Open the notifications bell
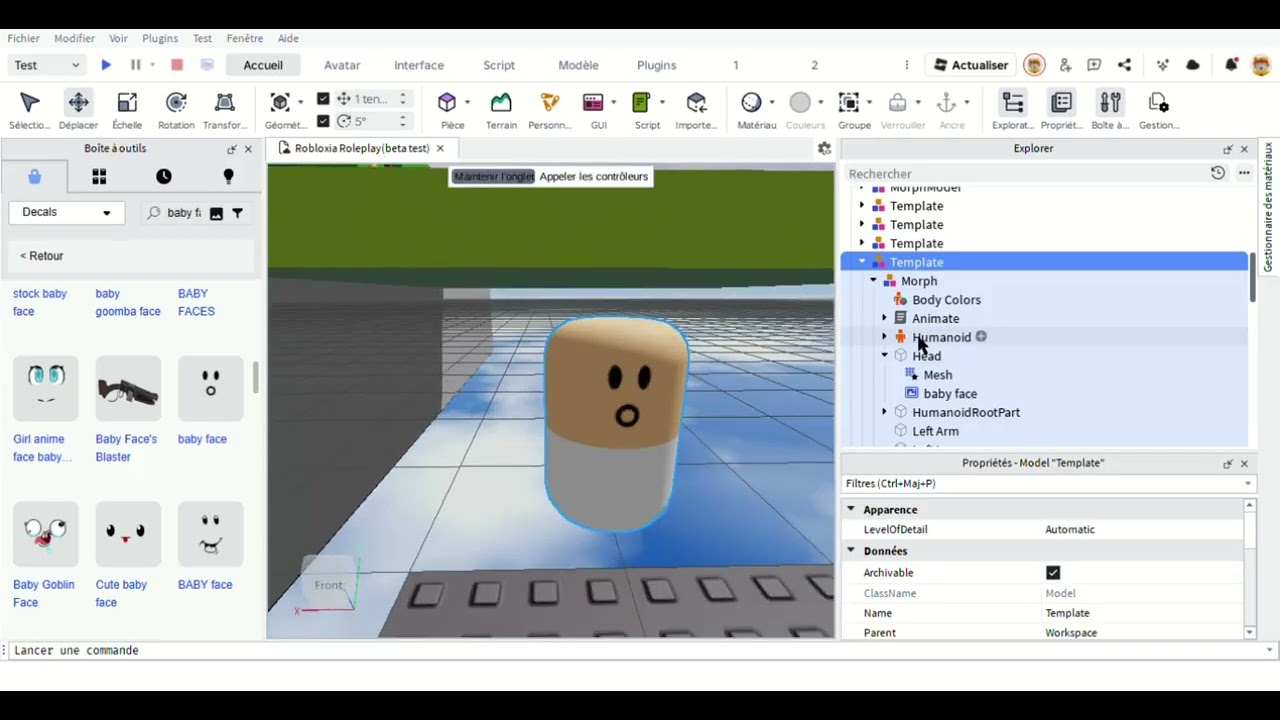The height and width of the screenshot is (720, 1280). pos(1232,65)
